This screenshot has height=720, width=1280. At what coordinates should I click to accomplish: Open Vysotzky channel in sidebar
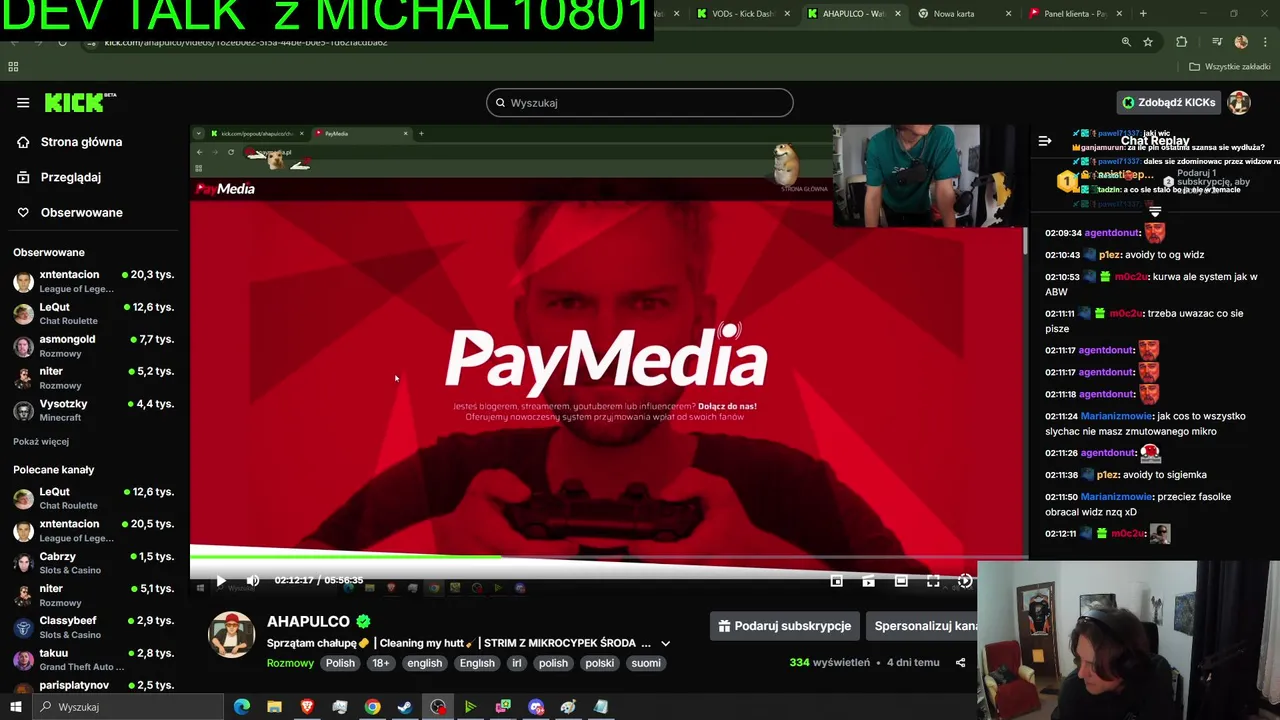93,410
